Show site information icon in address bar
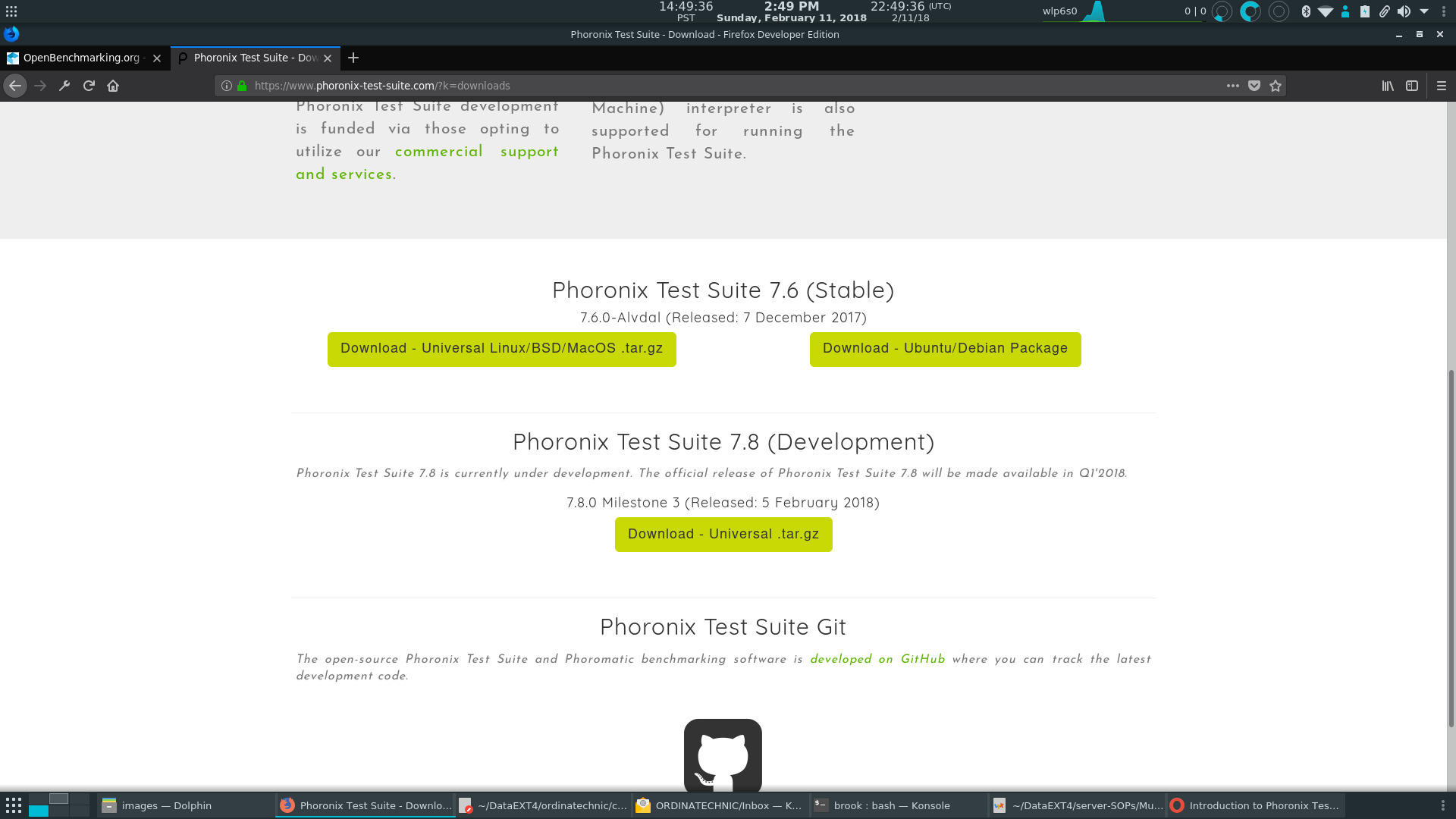 pyautogui.click(x=226, y=86)
